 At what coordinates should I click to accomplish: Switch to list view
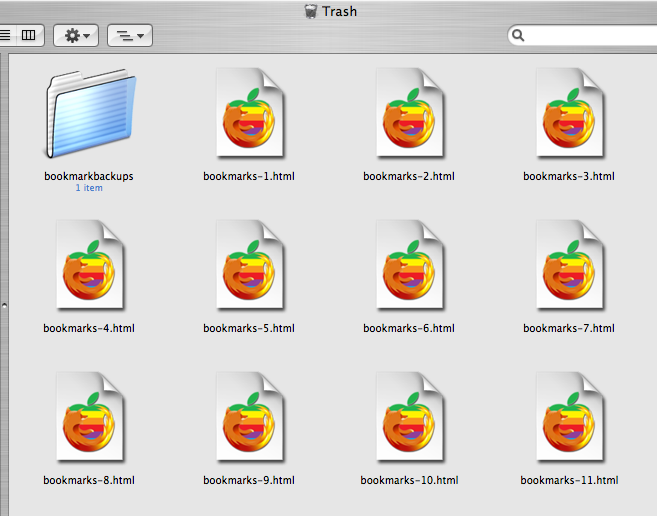pos(6,35)
